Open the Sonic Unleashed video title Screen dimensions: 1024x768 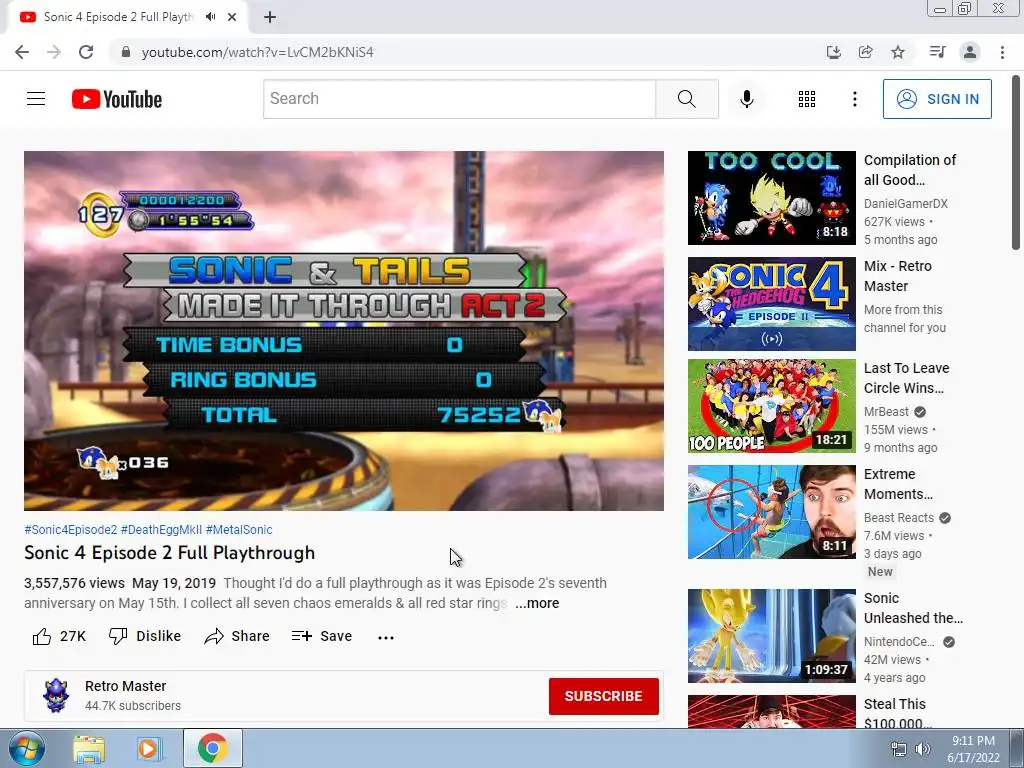point(913,608)
